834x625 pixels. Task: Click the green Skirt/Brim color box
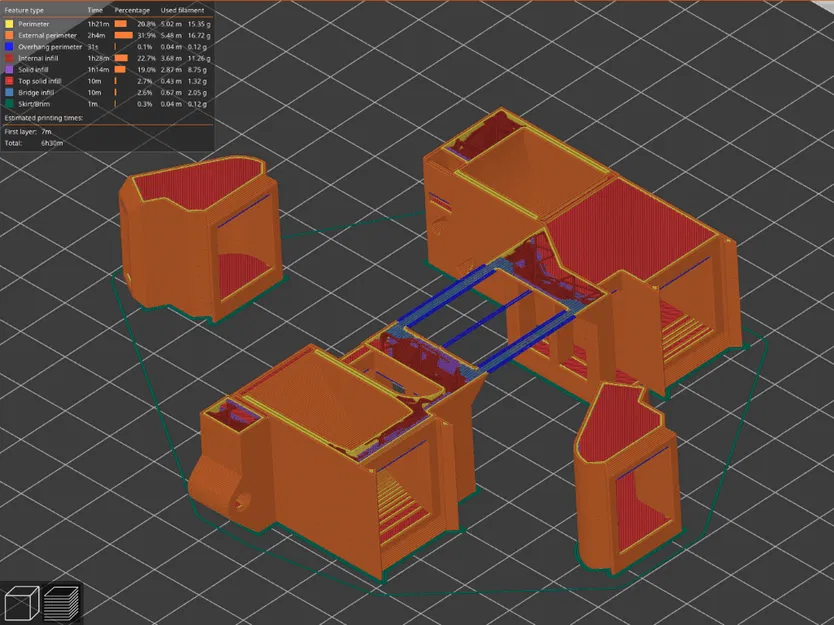click(8, 103)
